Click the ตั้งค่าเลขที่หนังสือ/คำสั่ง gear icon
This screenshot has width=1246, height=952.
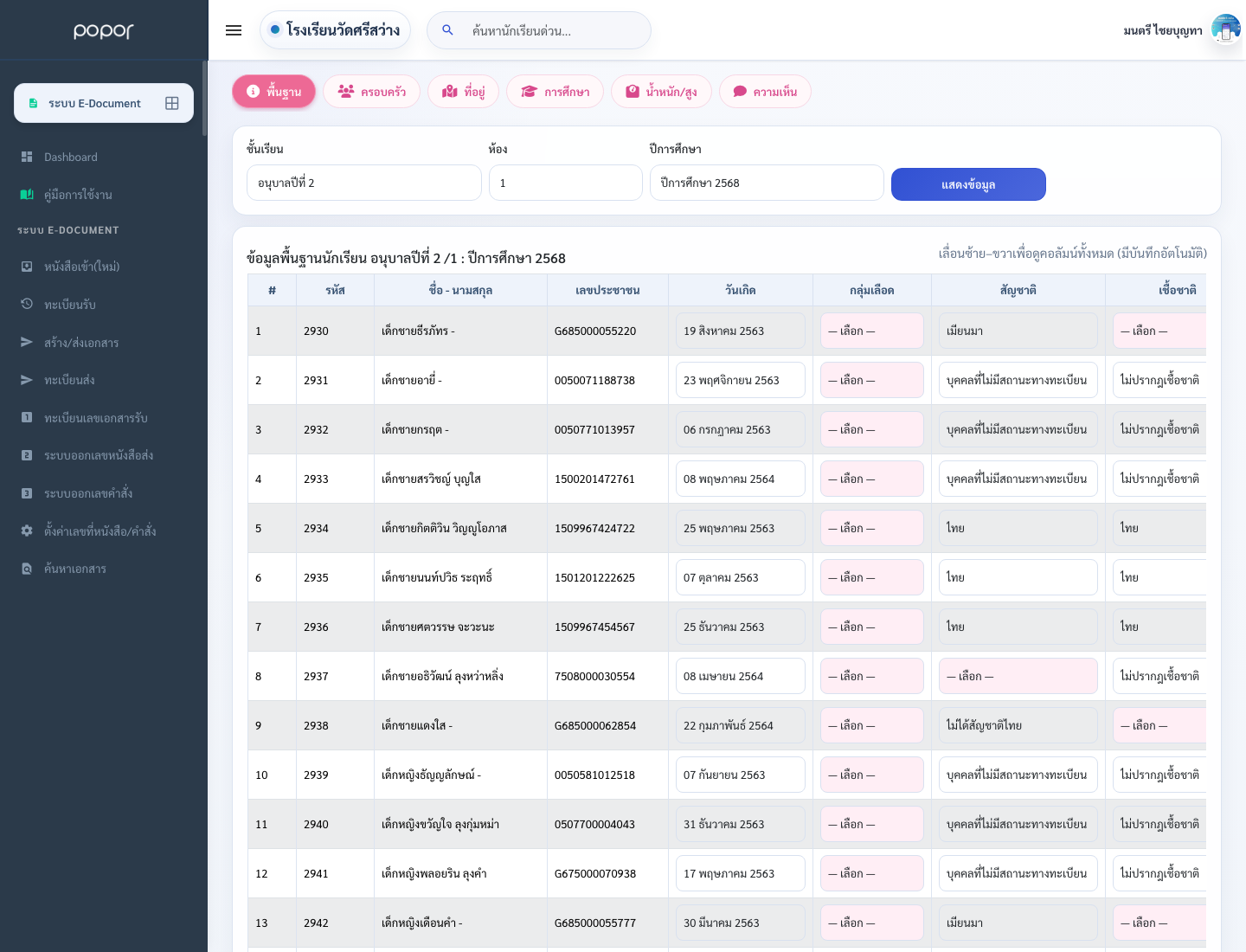tap(27, 531)
